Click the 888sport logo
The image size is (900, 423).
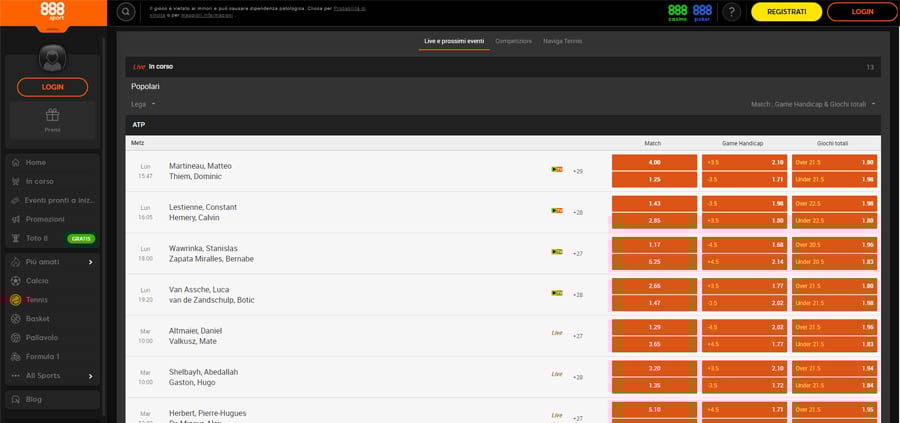53,11
